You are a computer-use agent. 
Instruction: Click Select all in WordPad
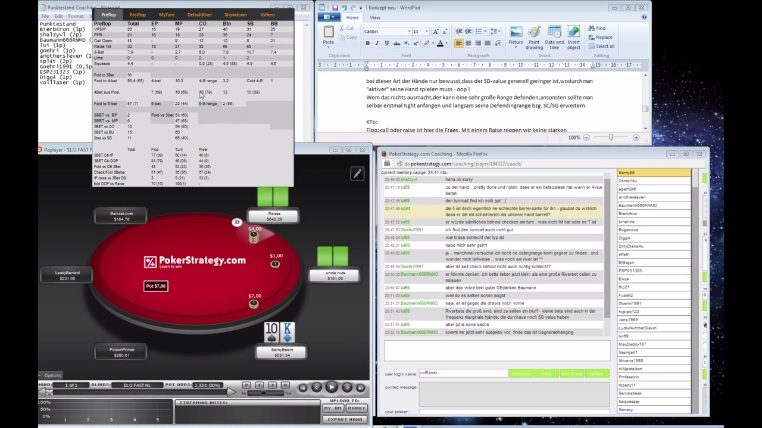tap(602, 46)
